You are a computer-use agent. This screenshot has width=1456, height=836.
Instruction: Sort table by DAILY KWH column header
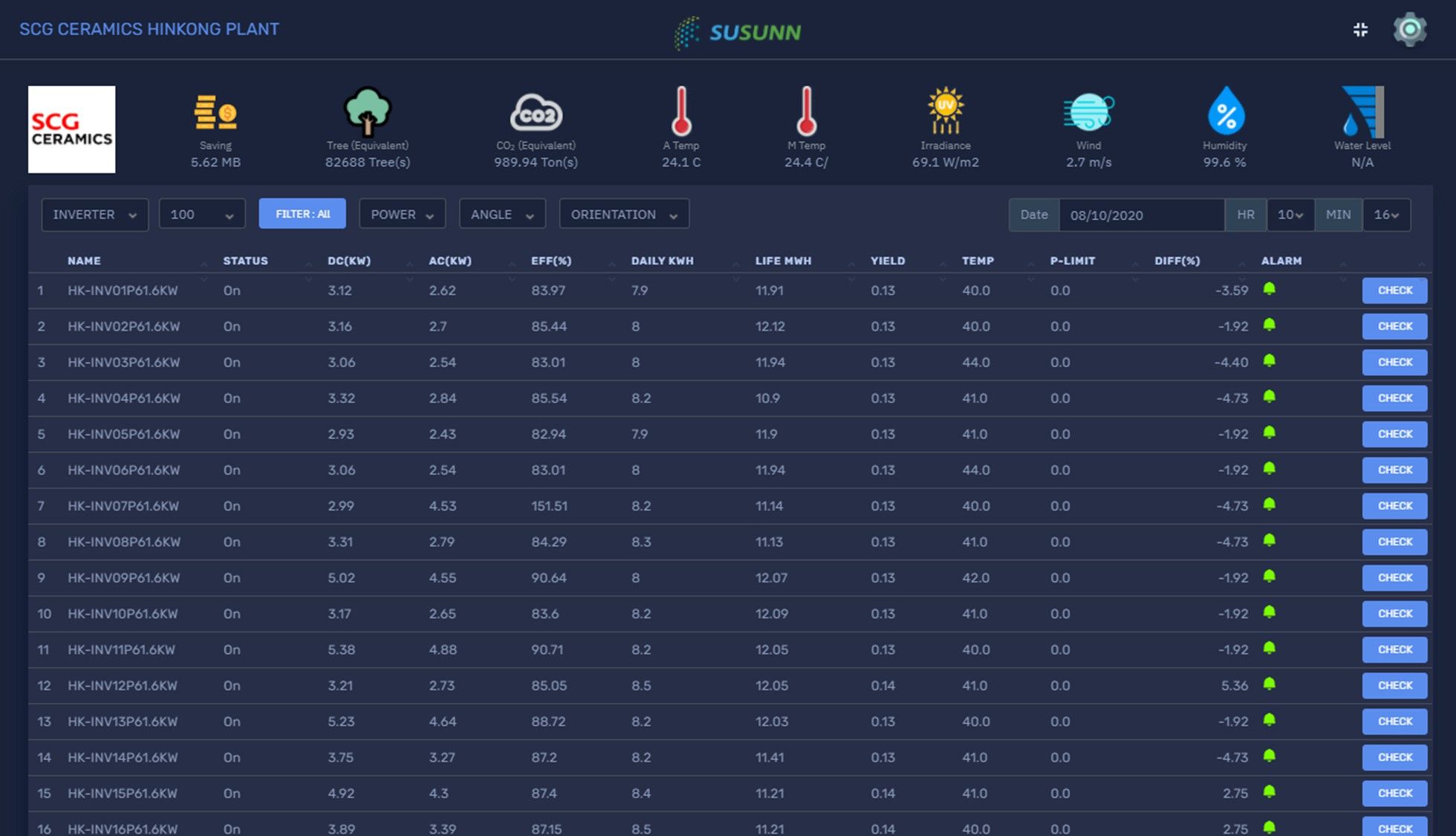tap(662, 261)
